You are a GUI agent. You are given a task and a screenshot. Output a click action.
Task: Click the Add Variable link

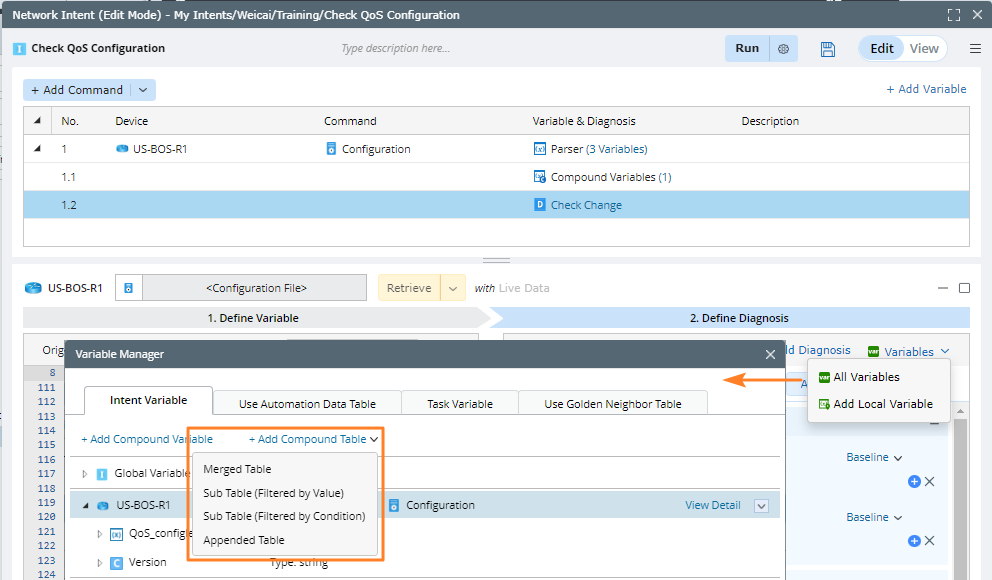click(926, 89)
